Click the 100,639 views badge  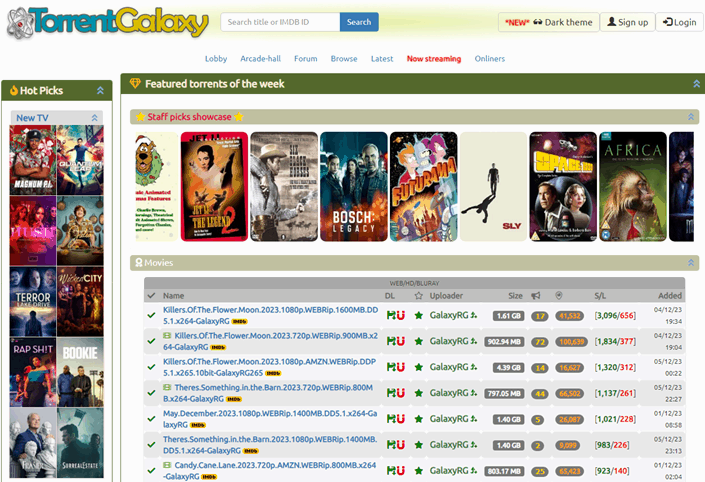(570, 342)
